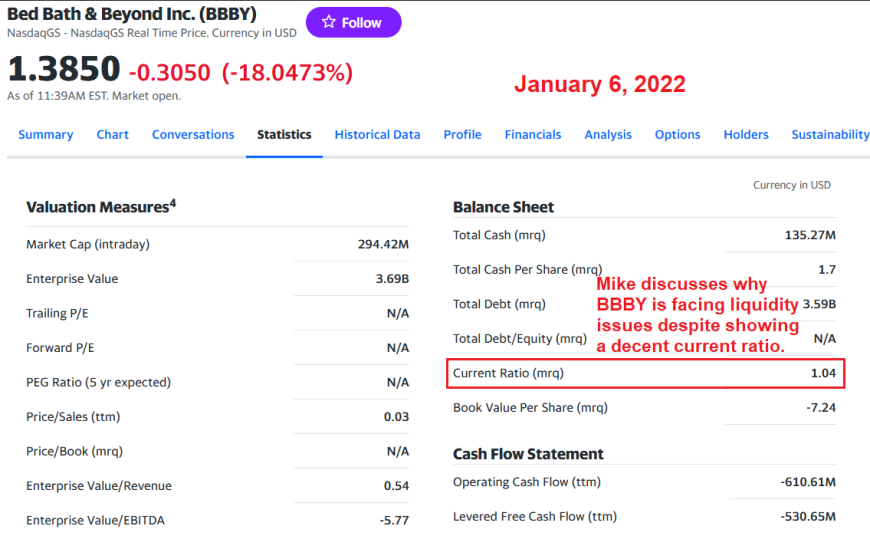Select the Total Cash Per Share (mrq) label
Viewport: 870px width, 536px height.
pos(528,269)
